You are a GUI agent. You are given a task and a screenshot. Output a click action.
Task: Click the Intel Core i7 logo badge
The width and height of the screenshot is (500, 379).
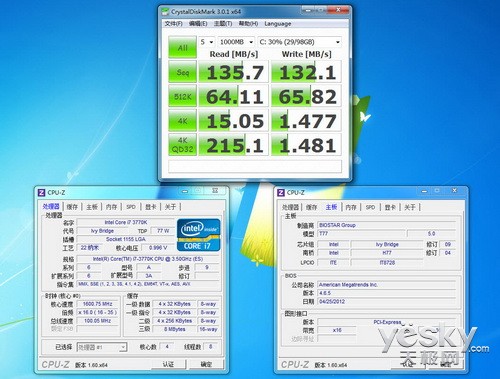click(198, 235)
